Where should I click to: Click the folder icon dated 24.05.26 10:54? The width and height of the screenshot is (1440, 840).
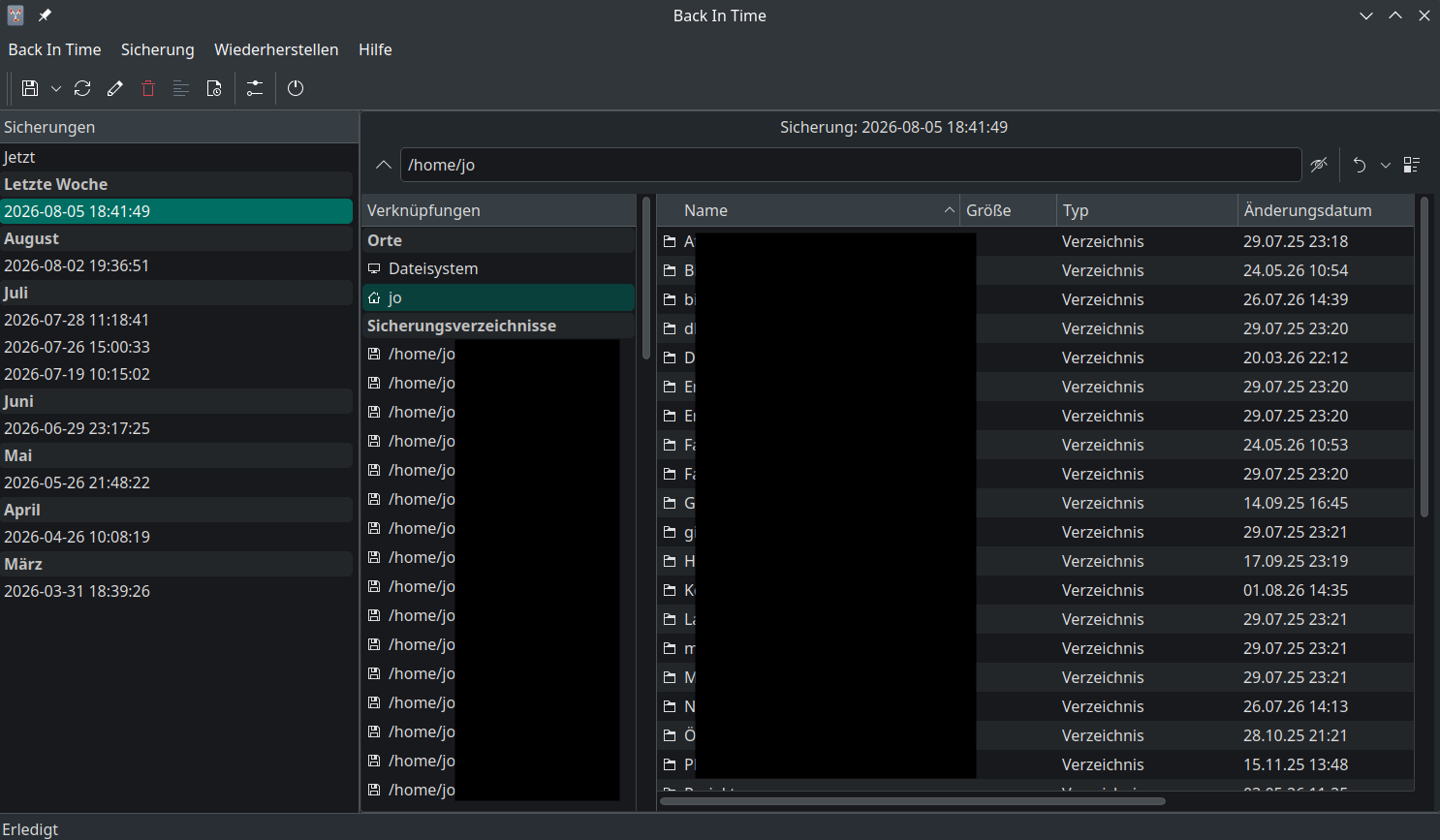670,270
